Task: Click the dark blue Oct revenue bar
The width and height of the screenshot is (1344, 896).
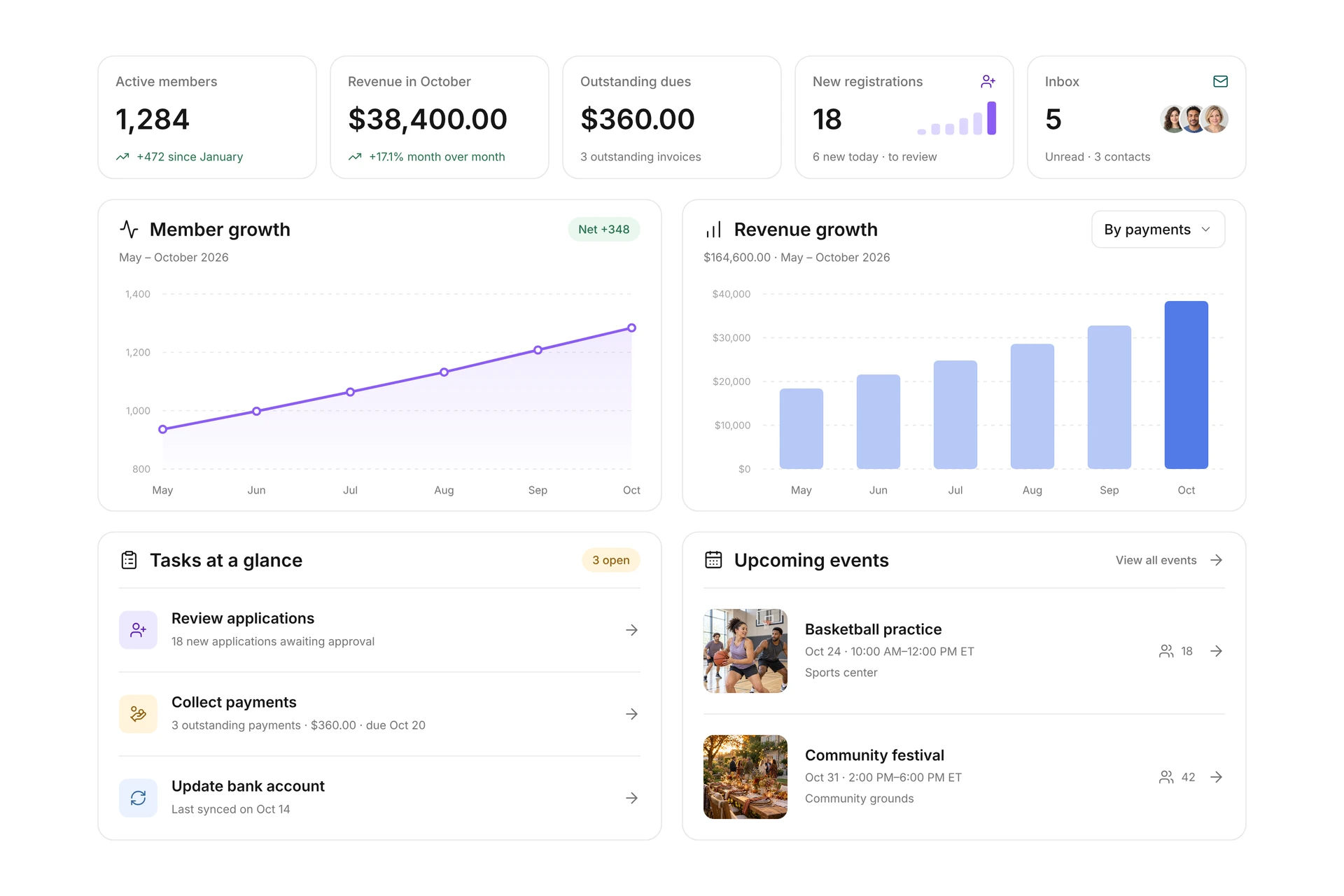Action: [x=1186, y=385]
